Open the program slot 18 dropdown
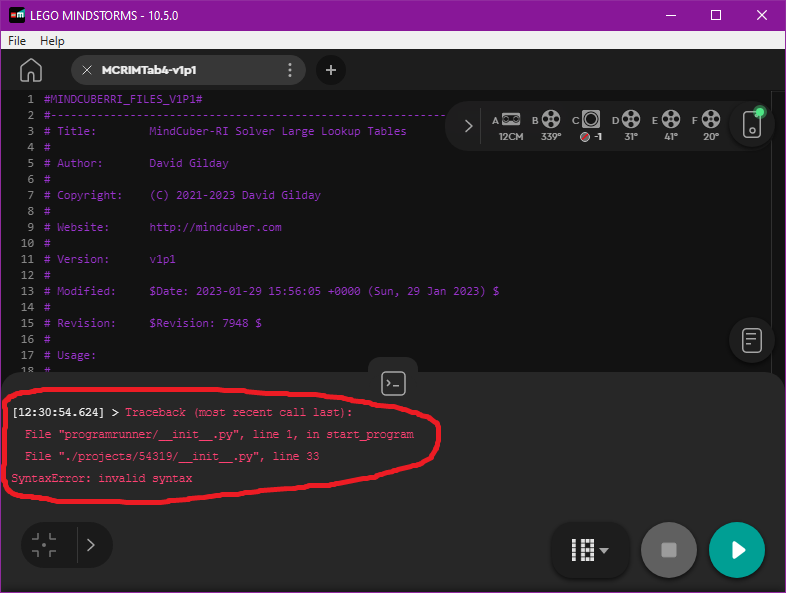Screen dimensions: 786x593 [x=590, y=549]
